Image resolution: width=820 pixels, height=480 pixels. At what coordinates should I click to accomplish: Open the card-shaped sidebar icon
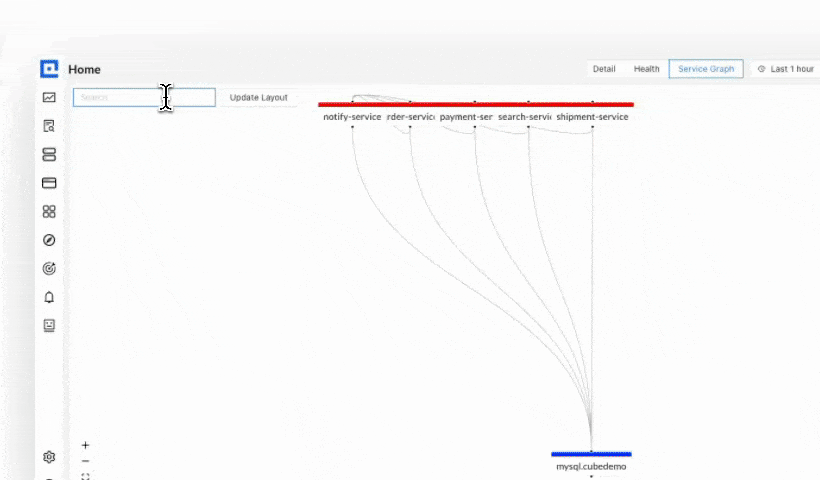pyautogui.click(x=49, y=183)
